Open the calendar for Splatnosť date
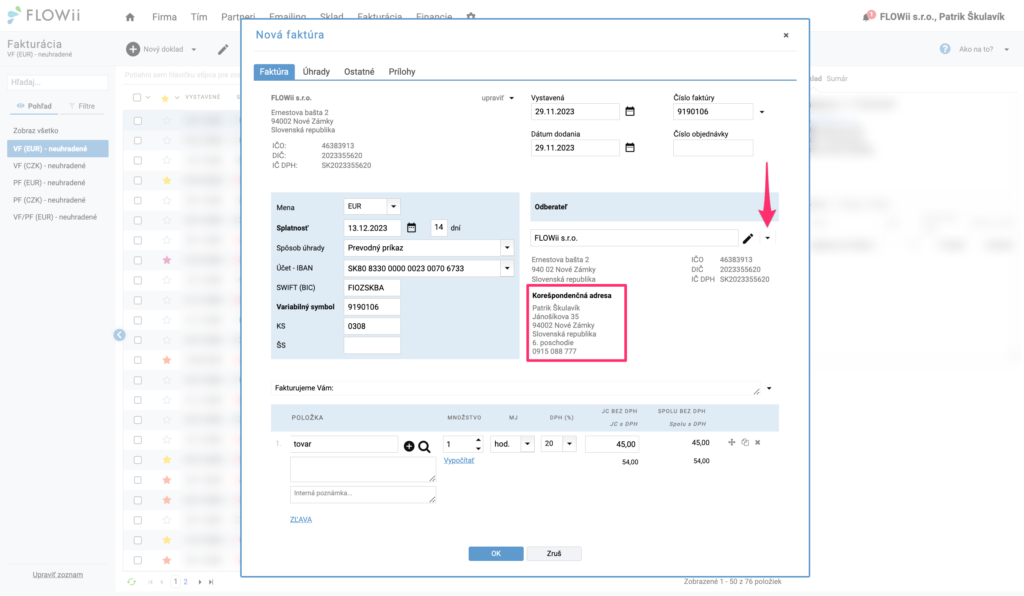The width and height of the screenshot is (1024, 596). (x=411, y=228)
